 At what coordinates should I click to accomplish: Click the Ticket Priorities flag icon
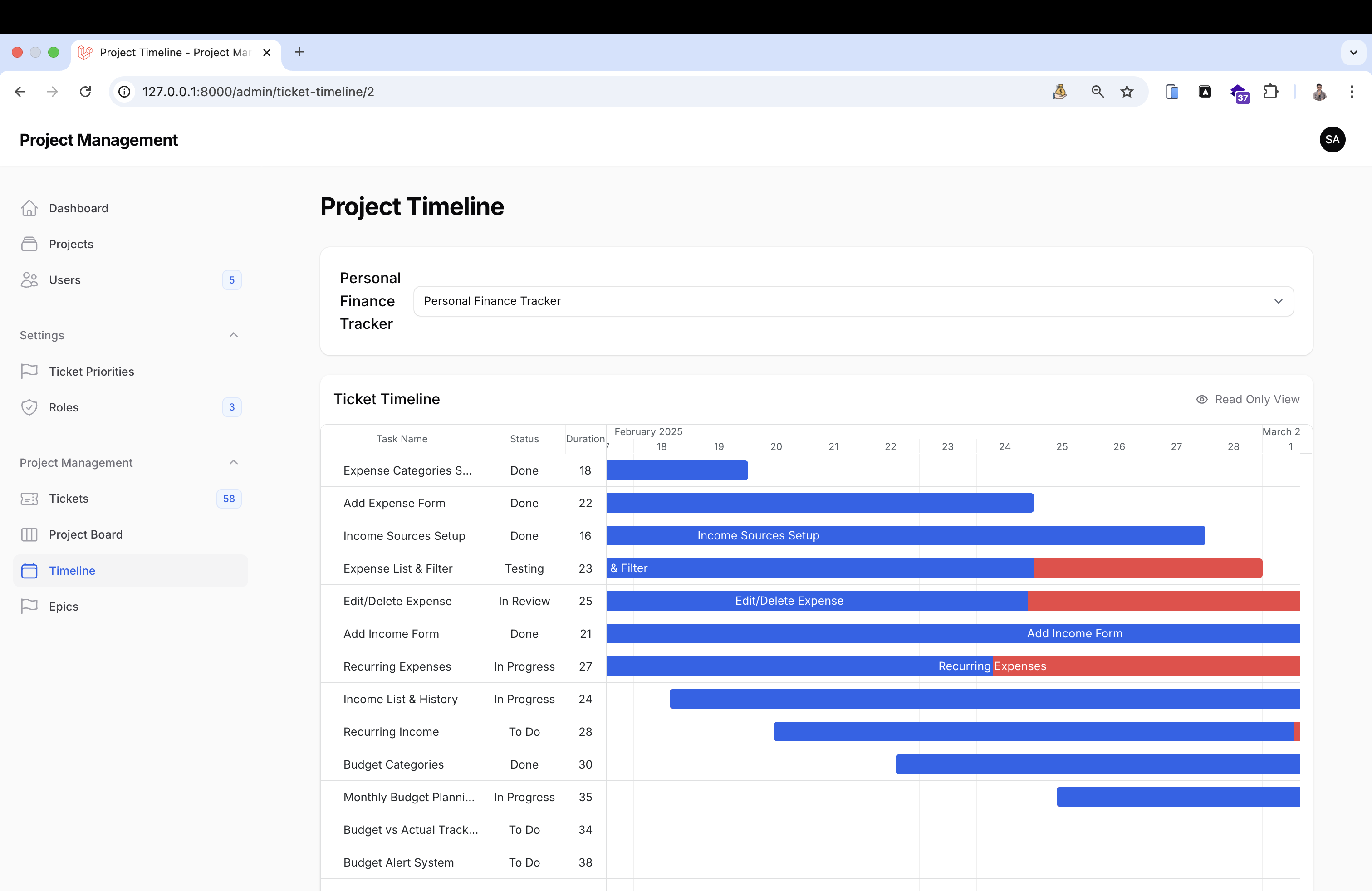pyautogui.click(x=29, y=371)
